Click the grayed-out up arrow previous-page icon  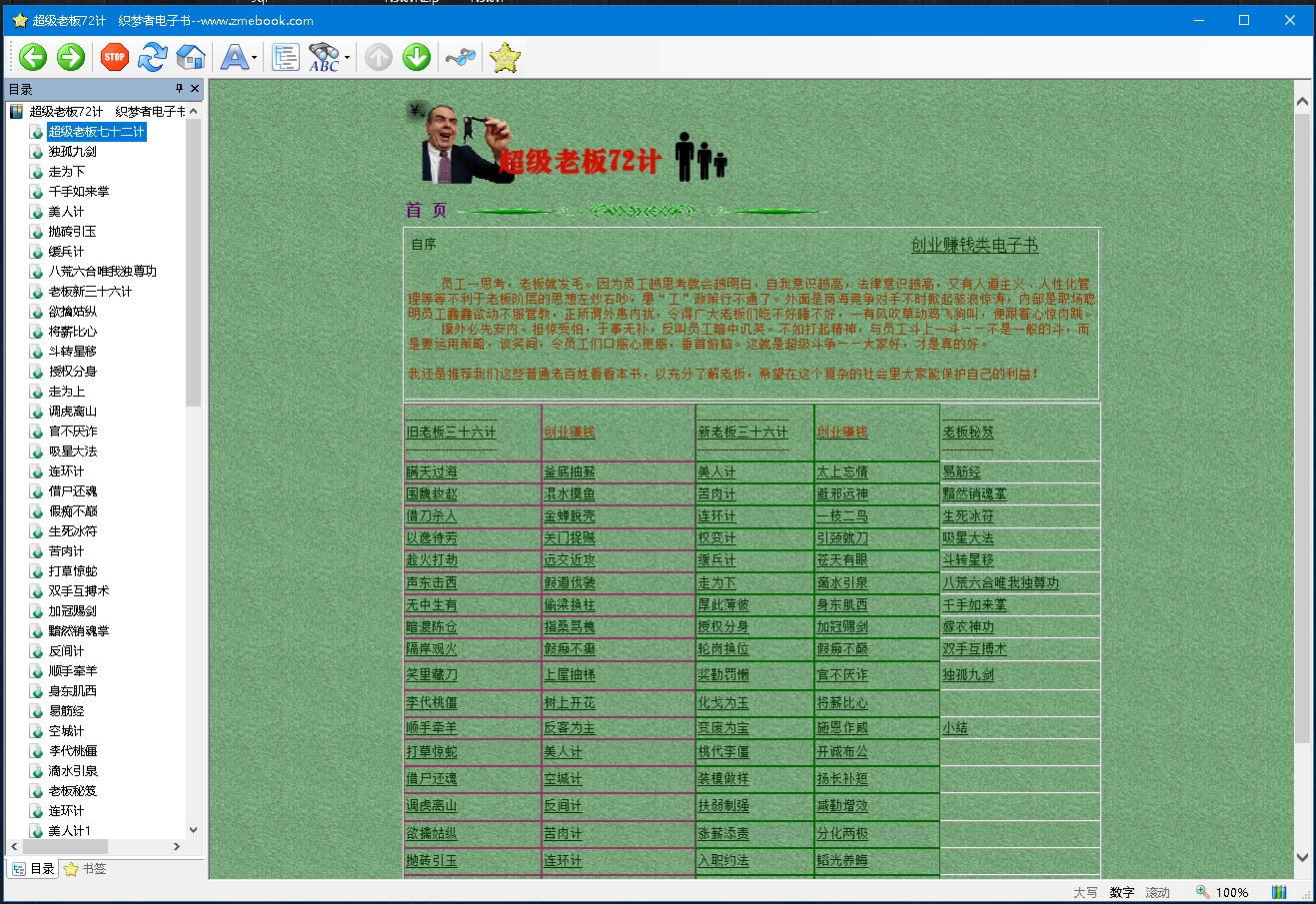point(378,57)
